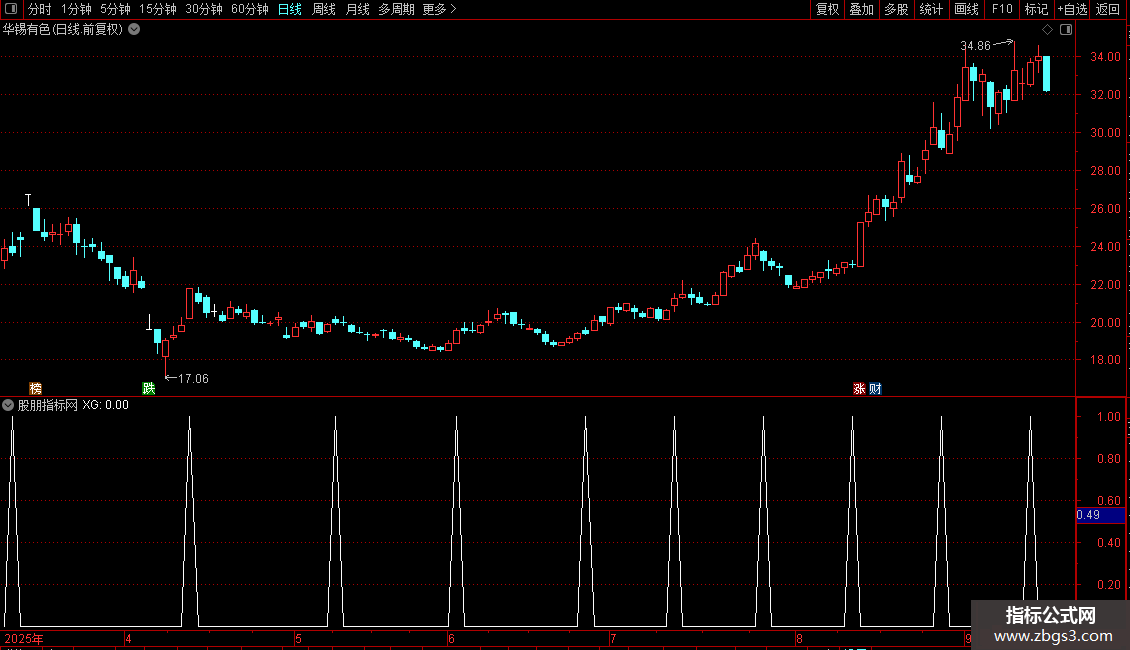The height and width of the screenshot is (650, 1130).
Task: Click the 华锡有色(日线.前复权) title text
Action: (x=63, y=30)
